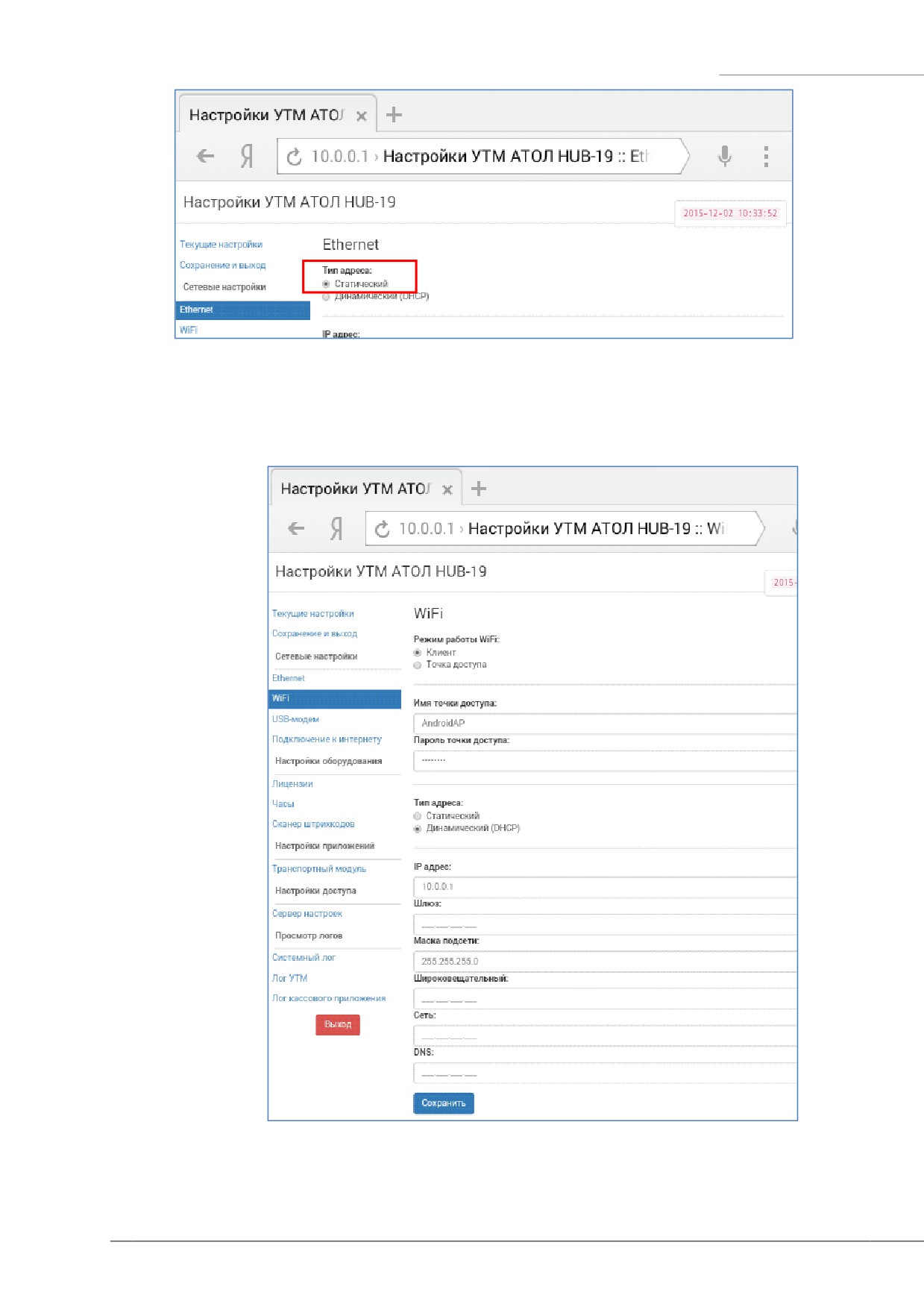
Task: View Лог УТМ
Action: tap(289, 979)
